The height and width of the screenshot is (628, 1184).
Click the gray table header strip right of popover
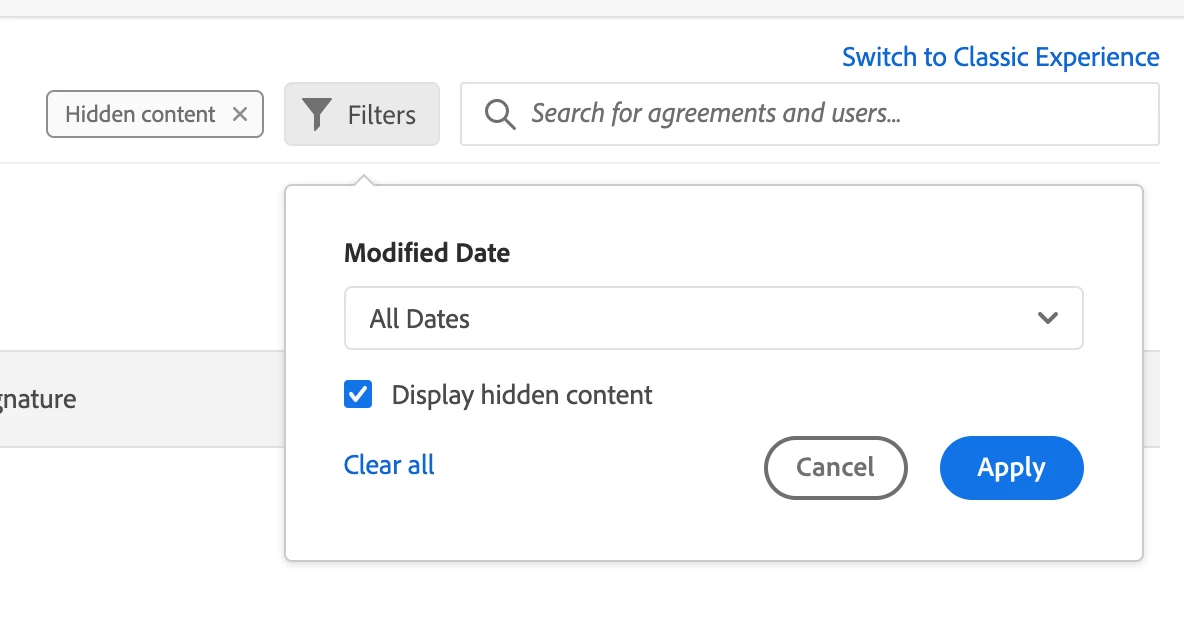1151,399
